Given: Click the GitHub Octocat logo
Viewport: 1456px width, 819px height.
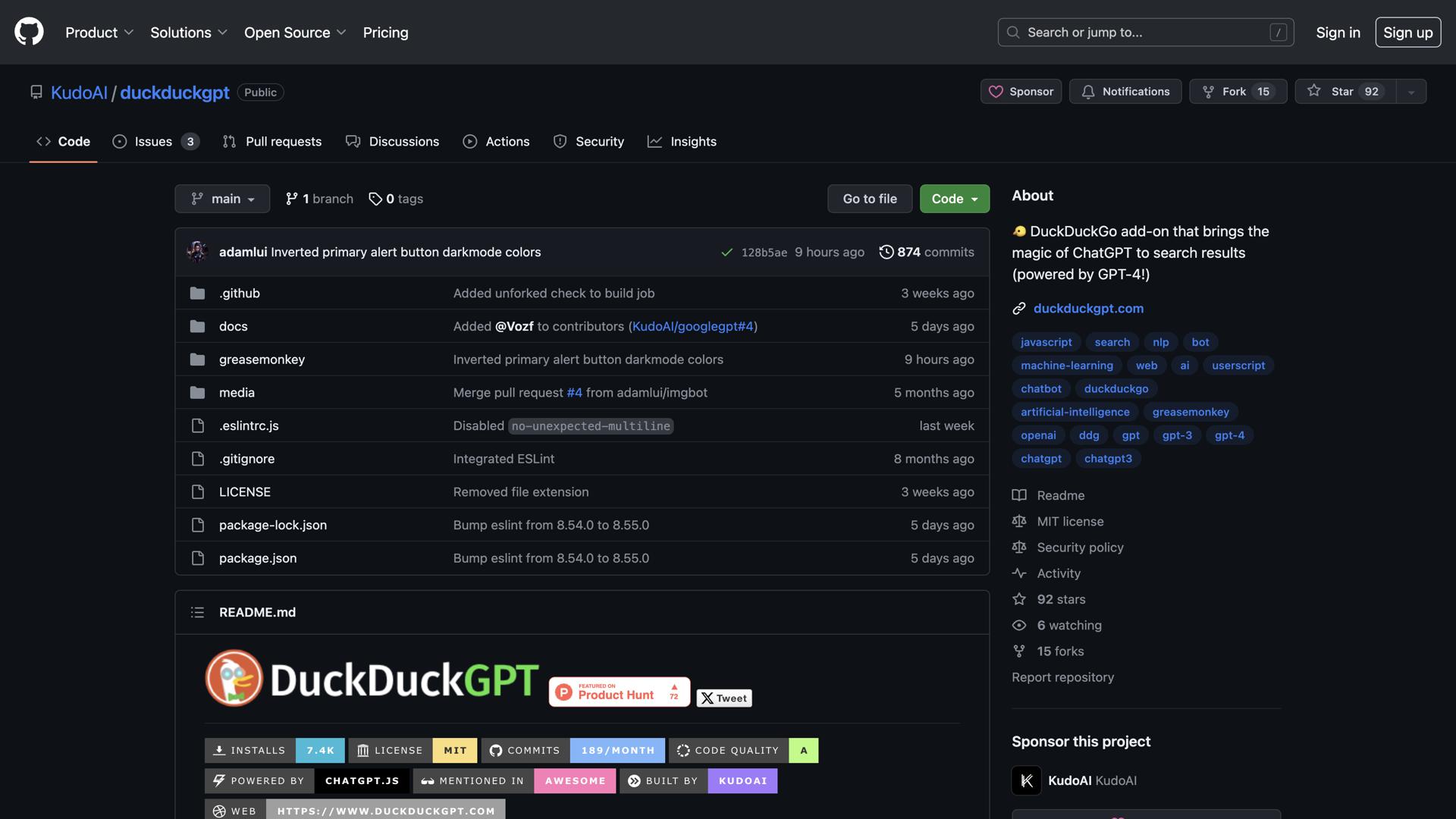Looking at the screenshot, I should pyautogui.click(x=29, y=32).
